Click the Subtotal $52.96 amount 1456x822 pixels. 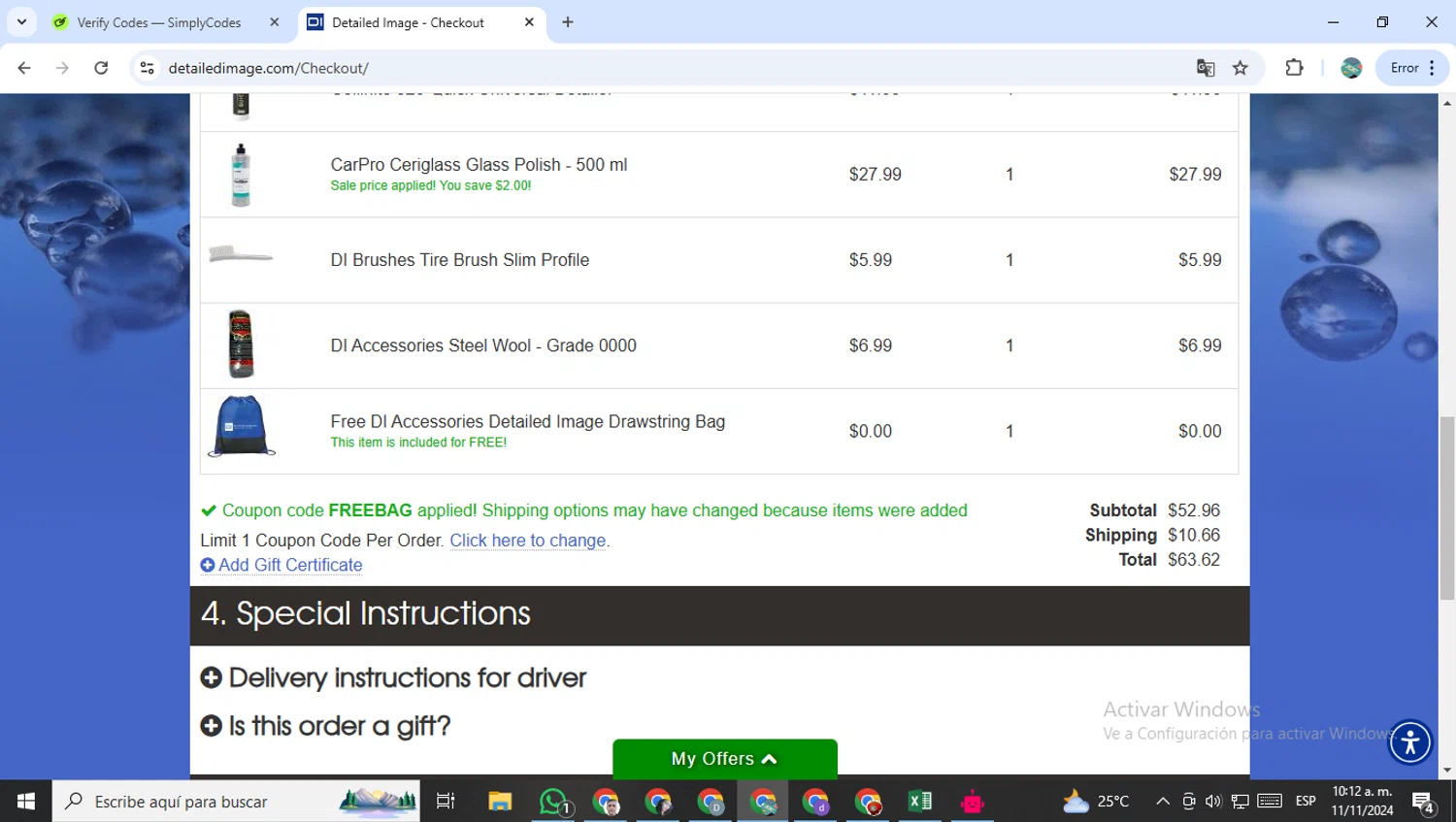[x=1194, y=510]
